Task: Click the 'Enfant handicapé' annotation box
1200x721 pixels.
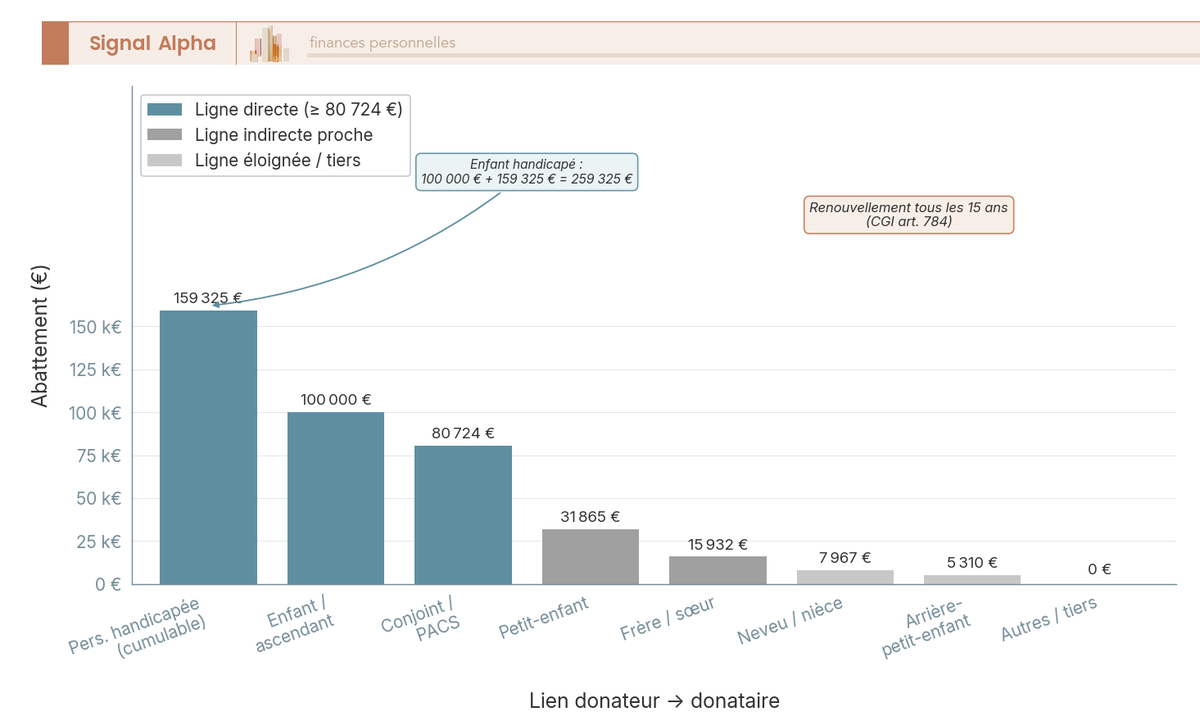Action: (527, 172)
